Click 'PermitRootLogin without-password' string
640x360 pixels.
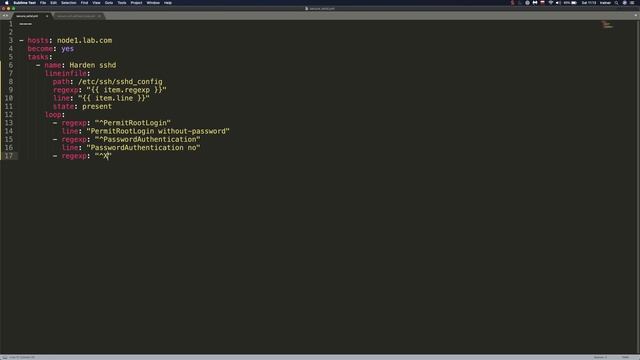click(158, 131)
